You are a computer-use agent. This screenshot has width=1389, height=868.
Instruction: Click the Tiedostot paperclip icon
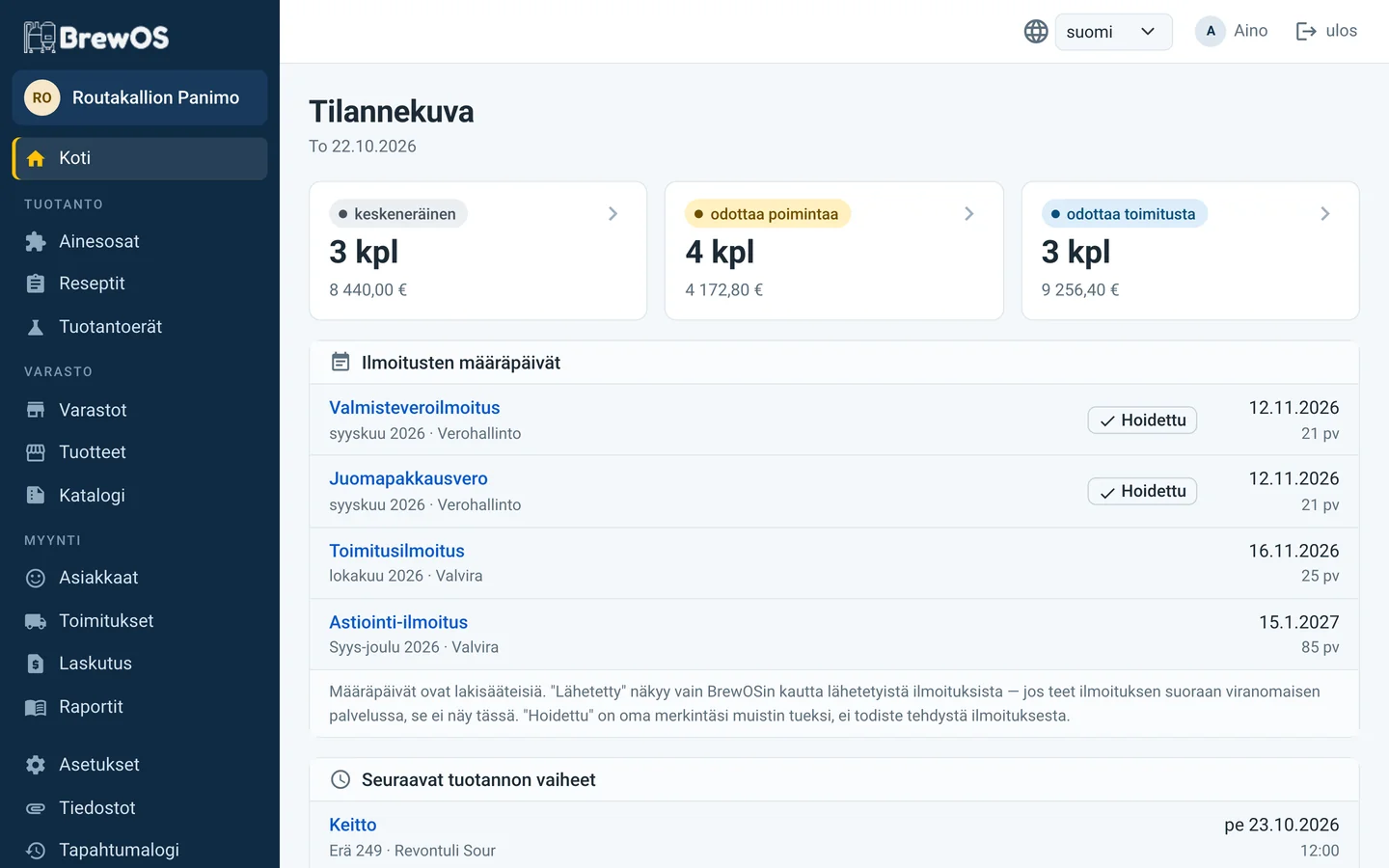(x=36, y=808)
